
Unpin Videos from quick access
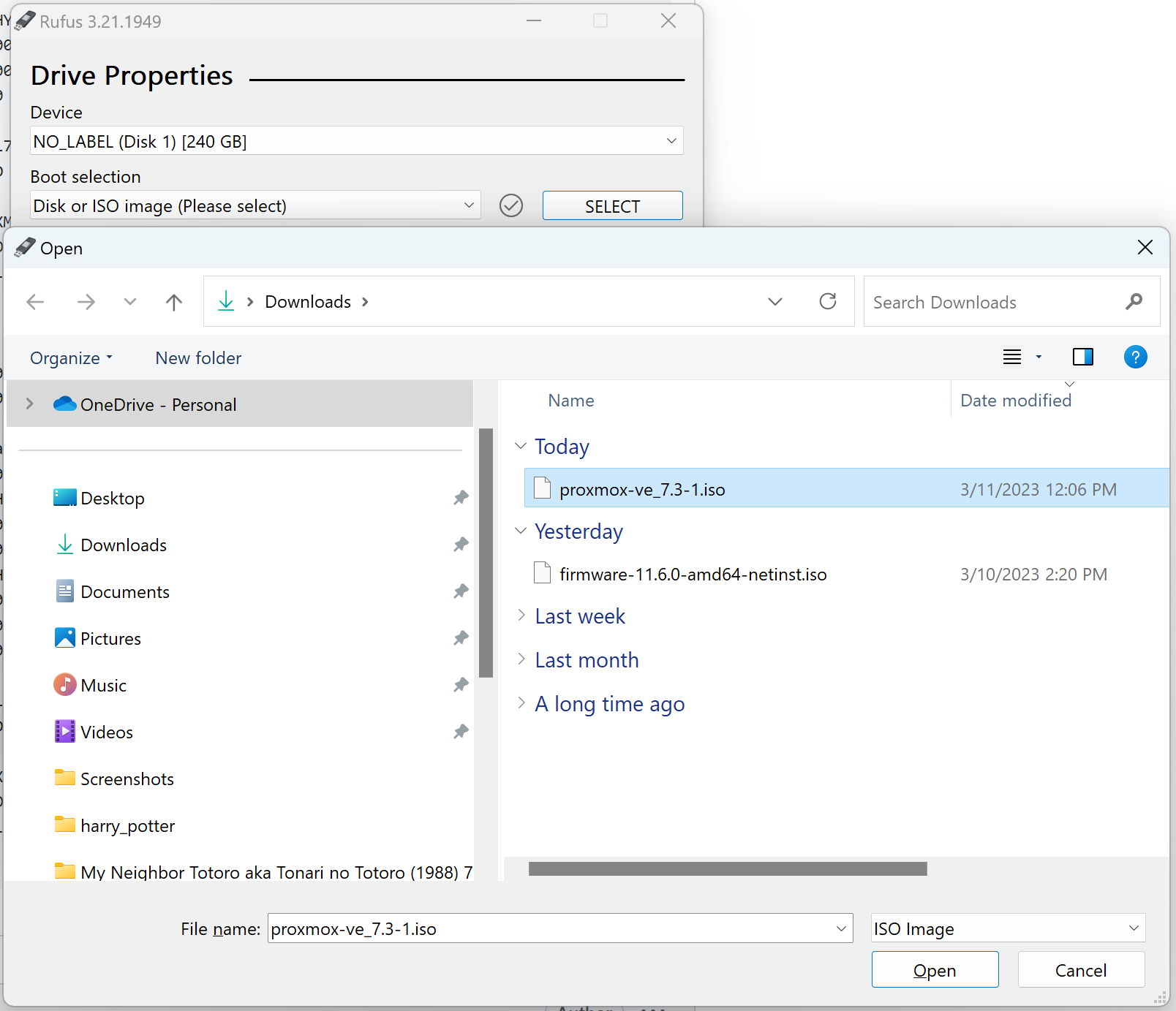461,732
